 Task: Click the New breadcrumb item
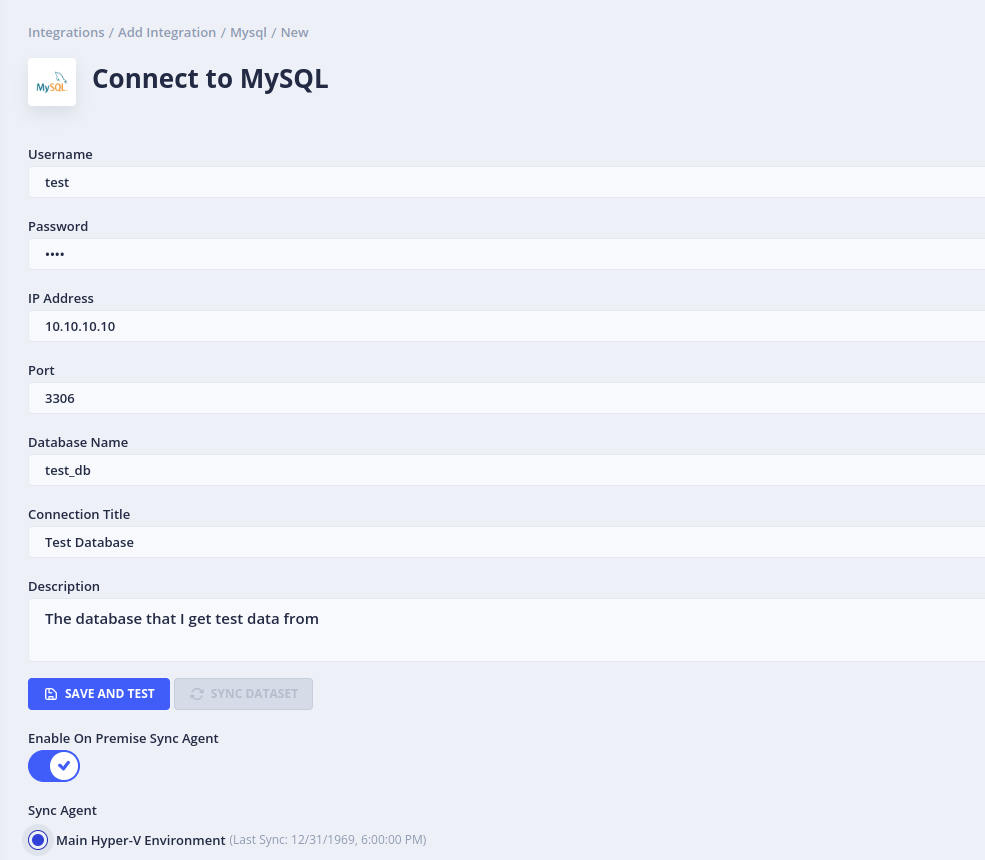click(x=295, y=33)
